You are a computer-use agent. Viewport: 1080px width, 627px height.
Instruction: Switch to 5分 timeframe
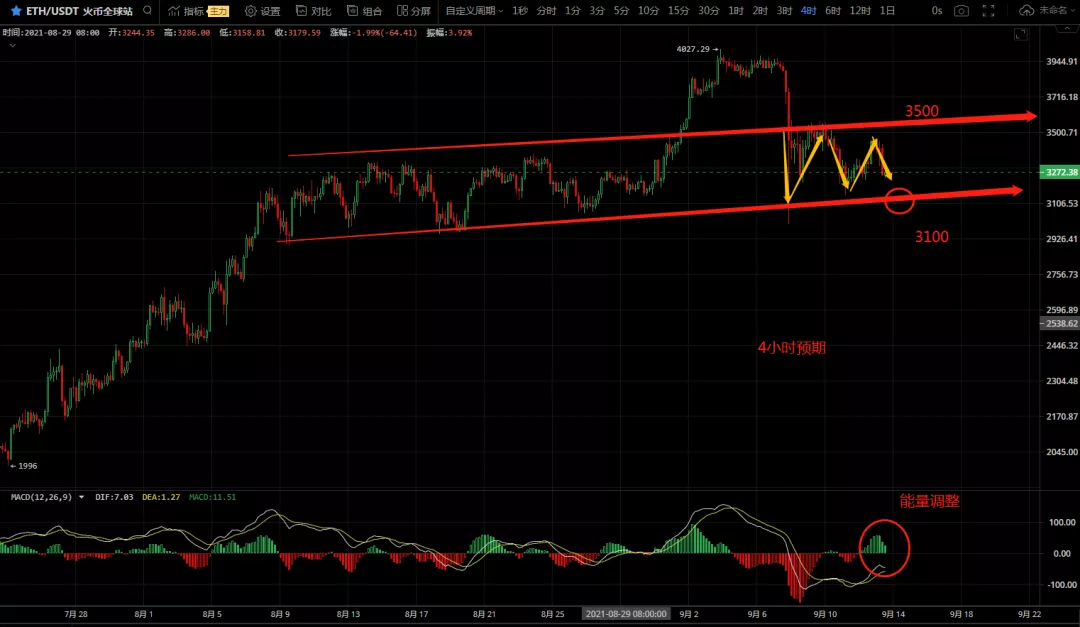tap(621, 11)
